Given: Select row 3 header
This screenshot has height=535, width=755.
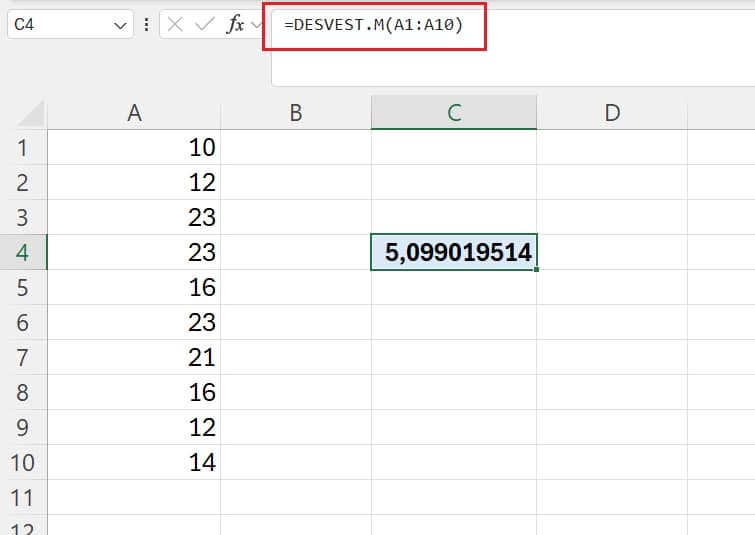Looking at the screenshot, I should tap(23, 217).
